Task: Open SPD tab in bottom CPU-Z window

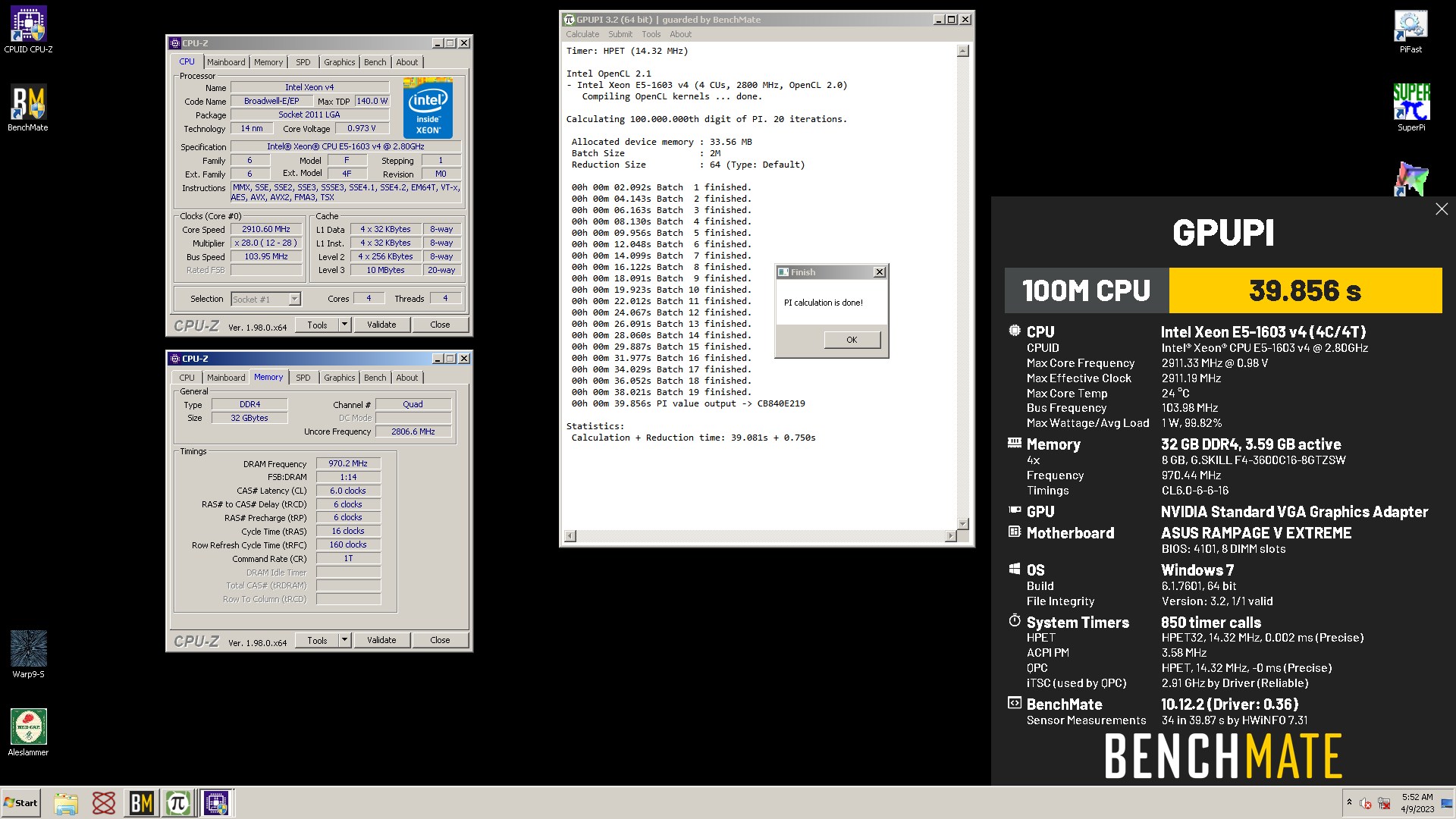Action: tap(303, 378)
